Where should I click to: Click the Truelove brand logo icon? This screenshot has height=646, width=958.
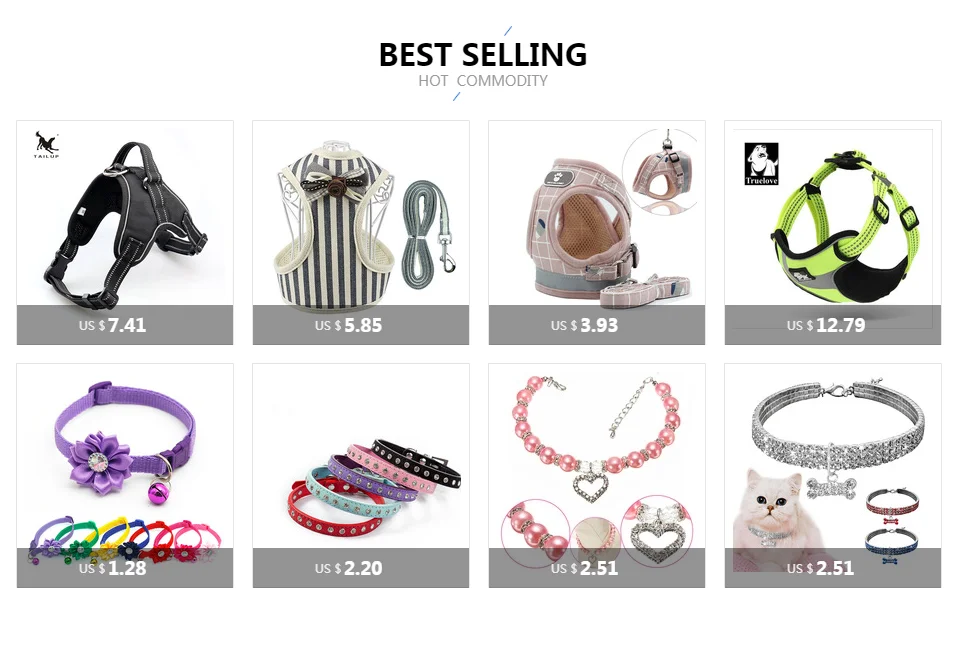(x=761, y=164)
